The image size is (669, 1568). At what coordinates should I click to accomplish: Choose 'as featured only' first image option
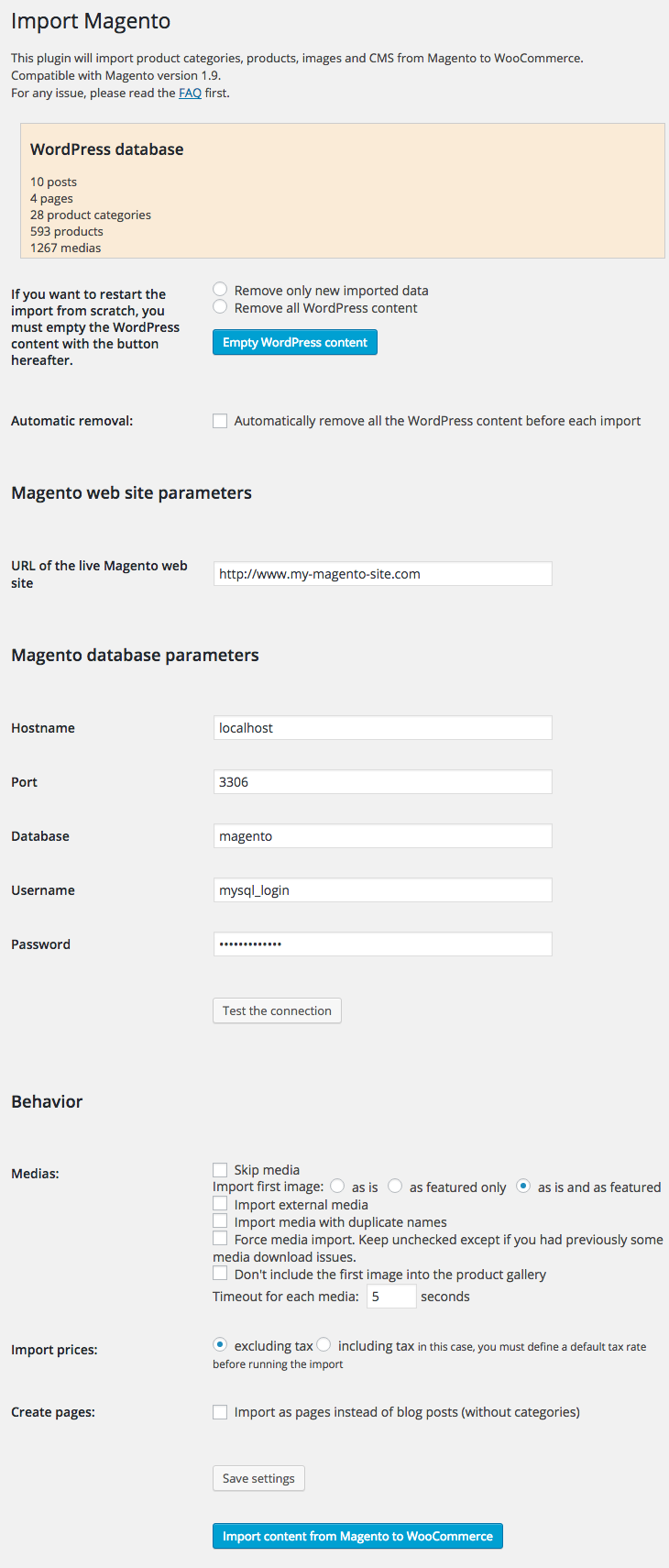395,1187
